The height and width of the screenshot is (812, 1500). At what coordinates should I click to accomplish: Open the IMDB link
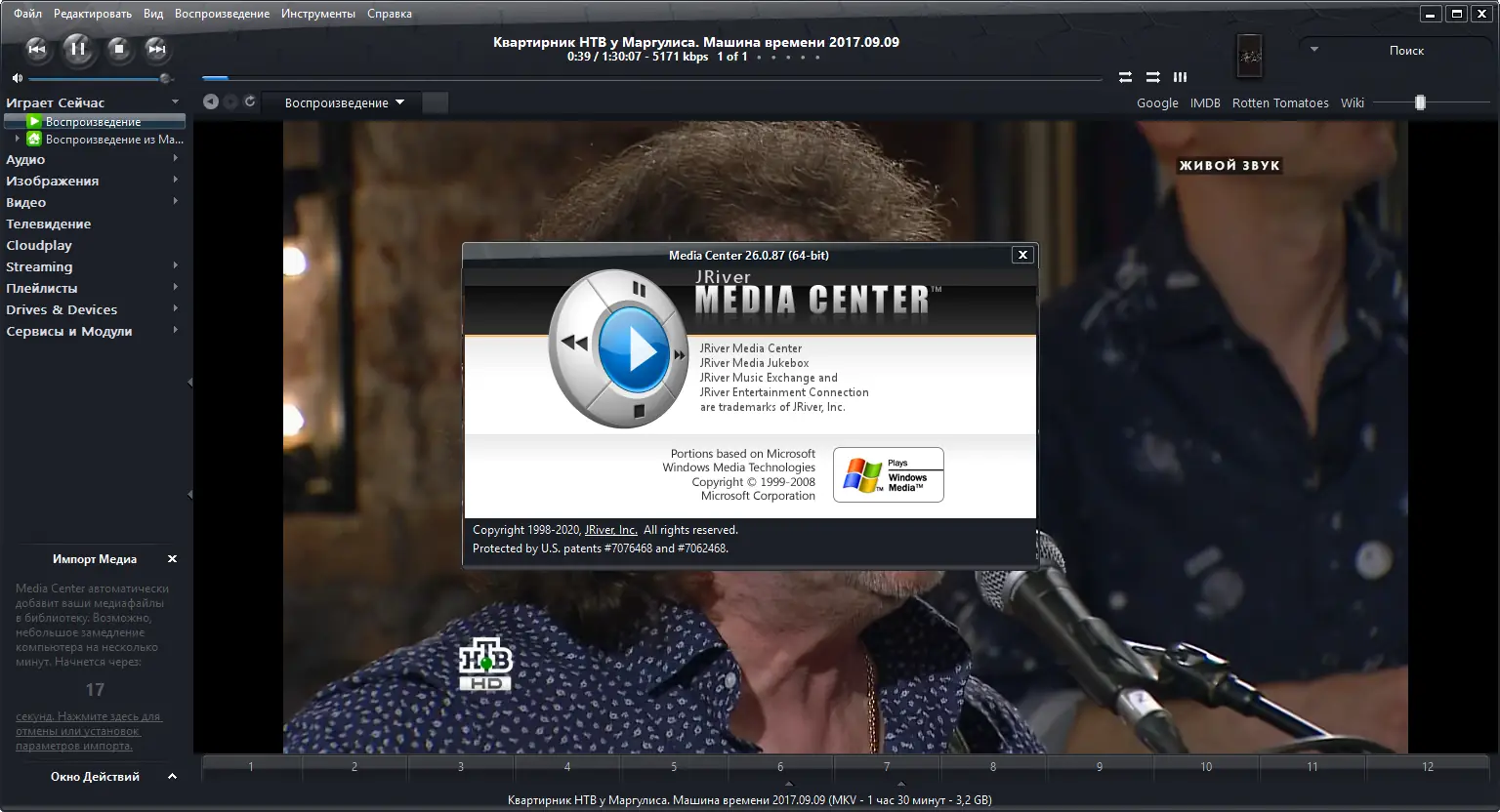(1205, 102)
